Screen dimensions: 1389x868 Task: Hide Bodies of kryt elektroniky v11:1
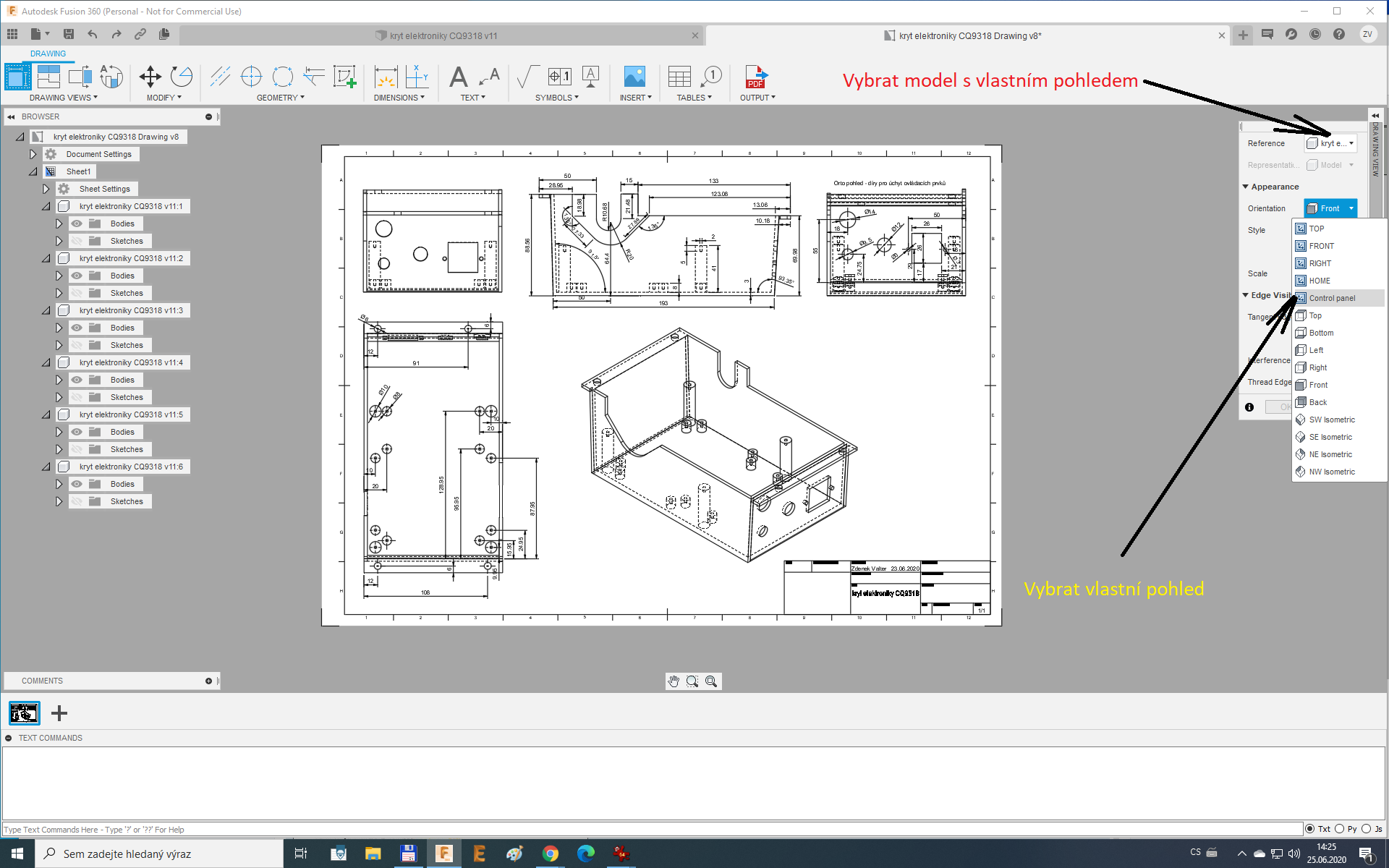point(77,224)
